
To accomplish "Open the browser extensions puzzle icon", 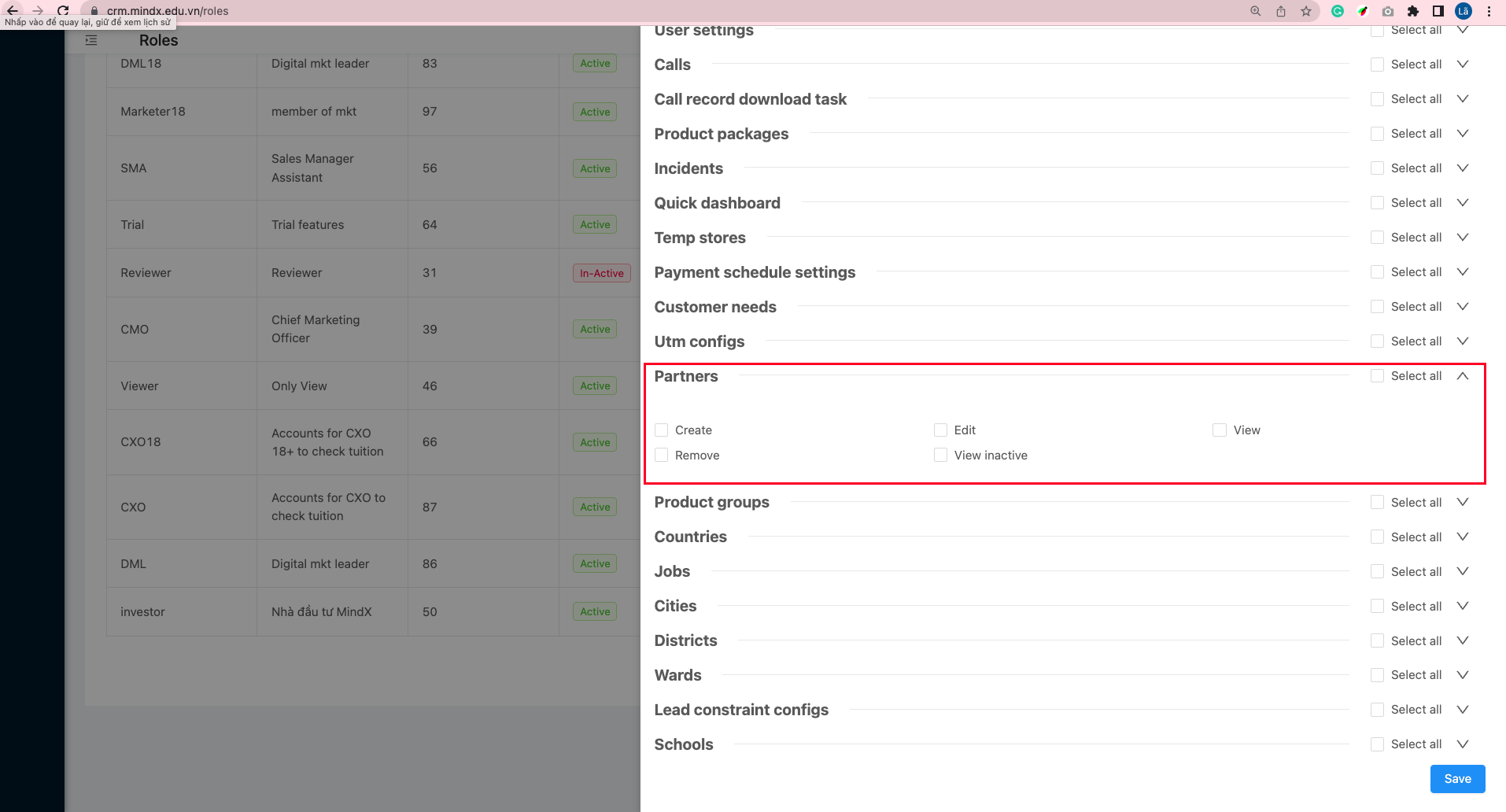I will pos(1413,11).
